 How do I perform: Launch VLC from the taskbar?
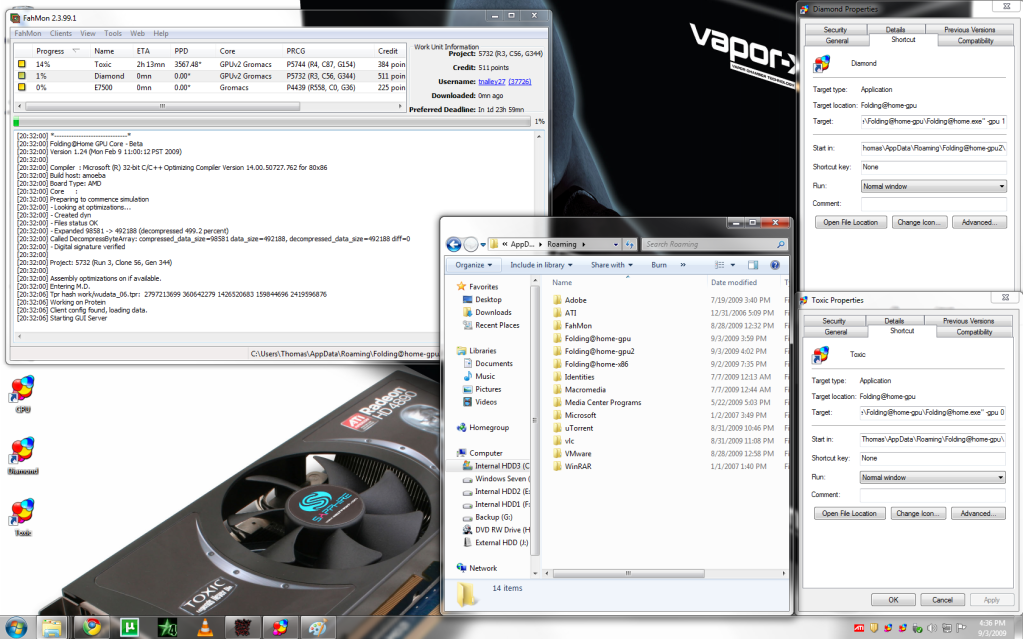204,628
